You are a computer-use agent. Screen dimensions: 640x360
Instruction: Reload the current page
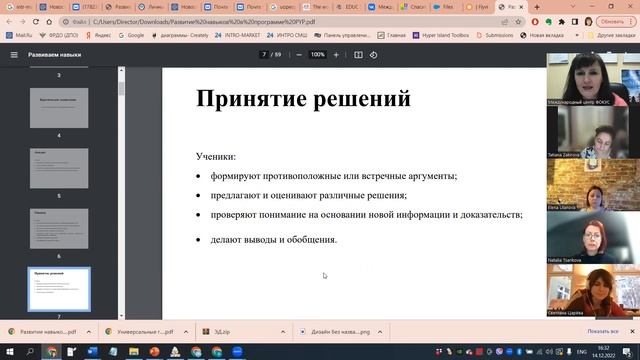(36, 22)
